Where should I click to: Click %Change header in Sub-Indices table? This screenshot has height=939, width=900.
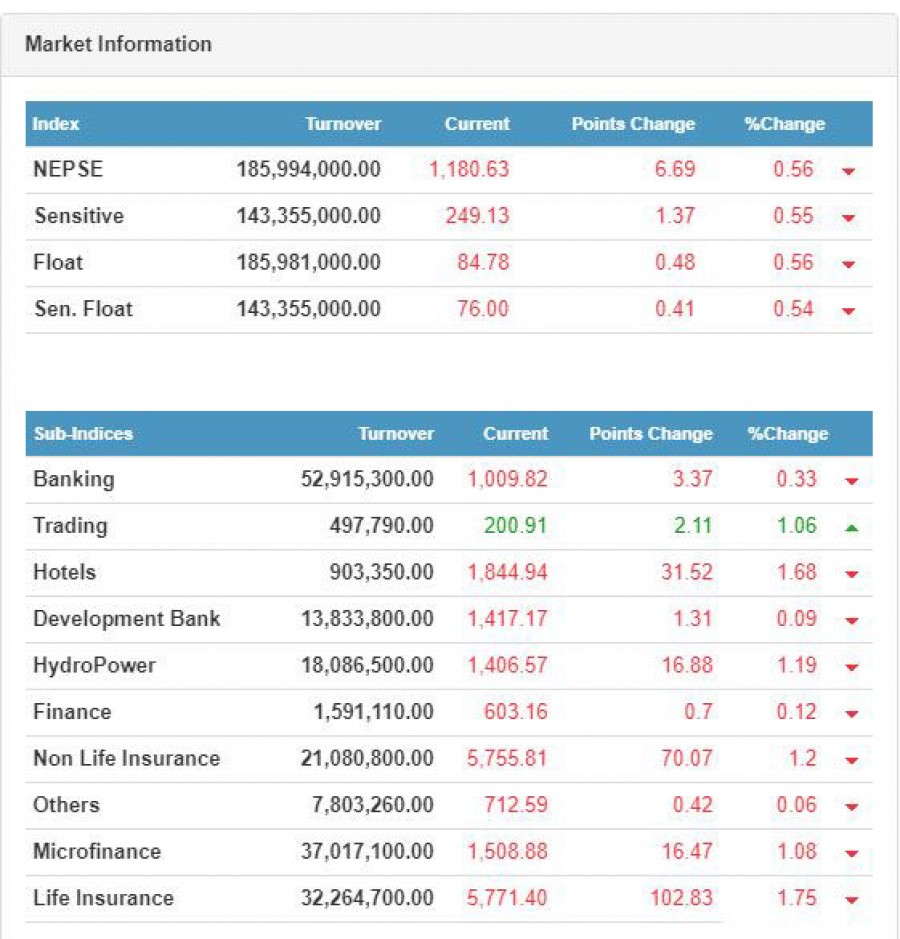[787, 434]
